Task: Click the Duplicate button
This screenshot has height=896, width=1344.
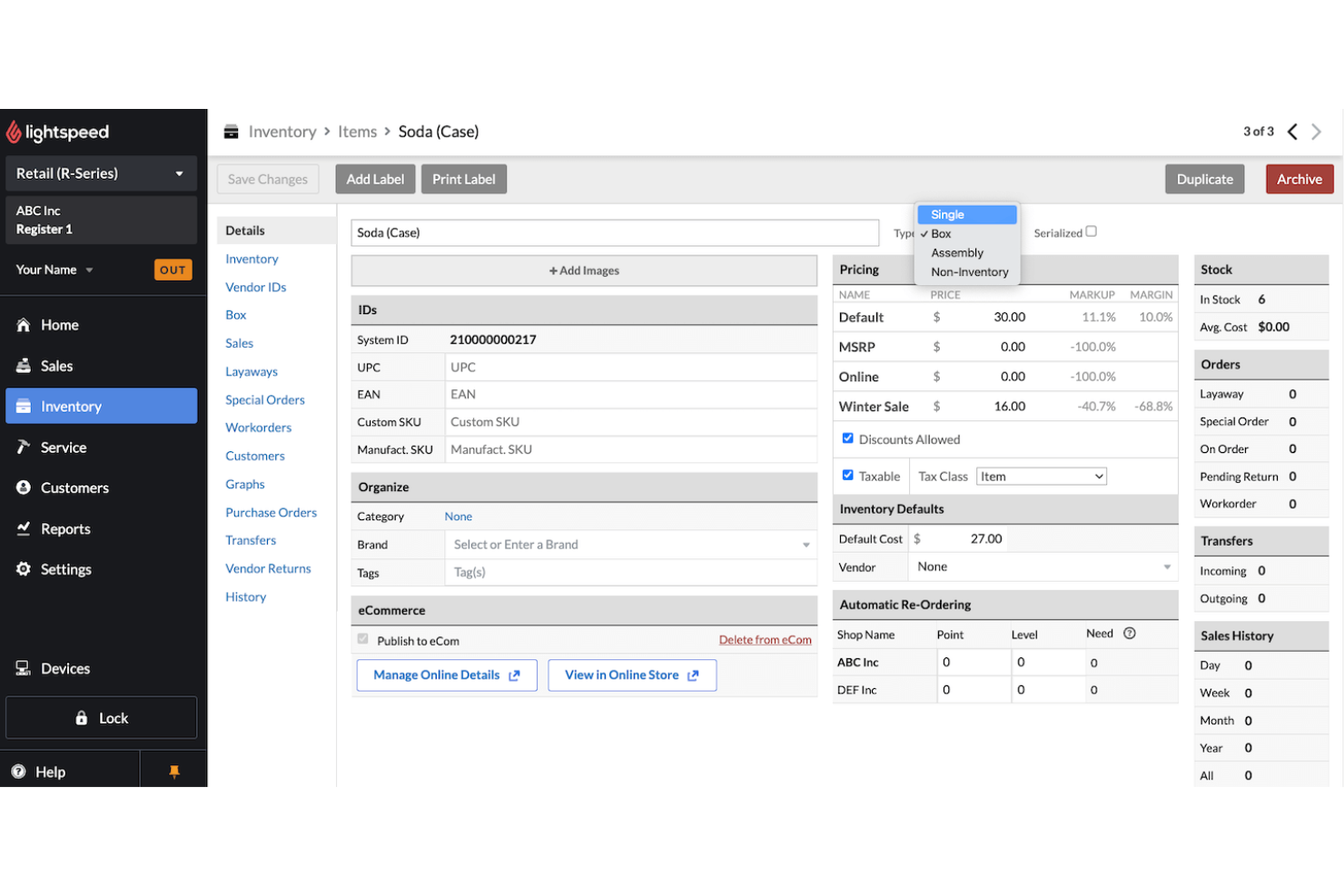Action: (x=1205, y=180)
